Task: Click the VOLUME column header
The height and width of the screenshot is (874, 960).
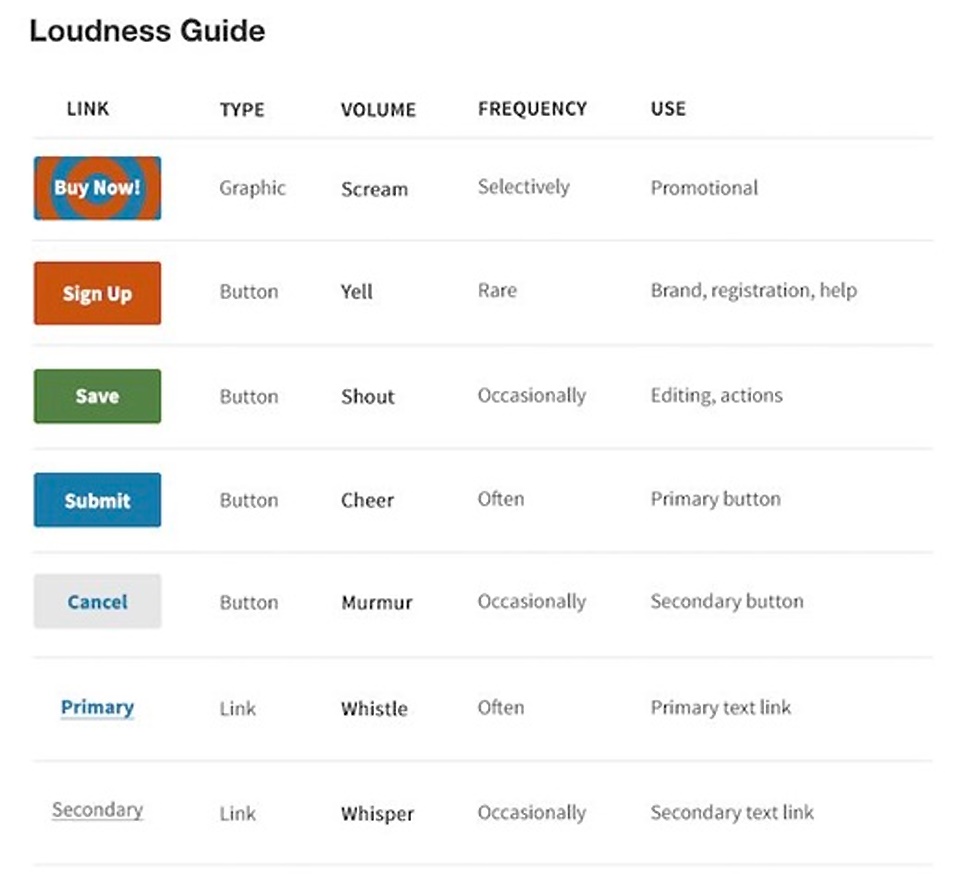Action: point(378,110)
